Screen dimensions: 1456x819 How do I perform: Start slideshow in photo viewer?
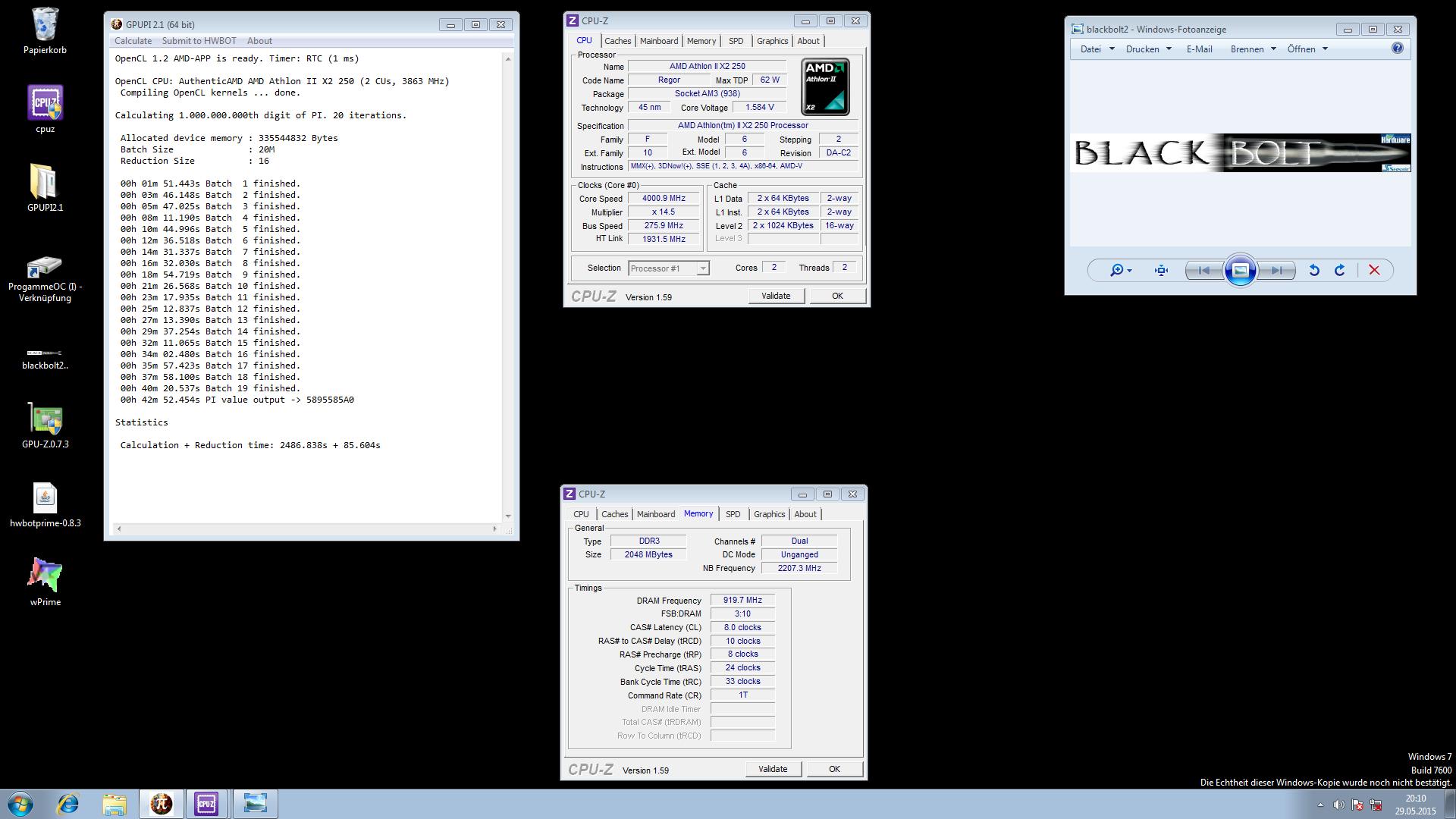1241,271
